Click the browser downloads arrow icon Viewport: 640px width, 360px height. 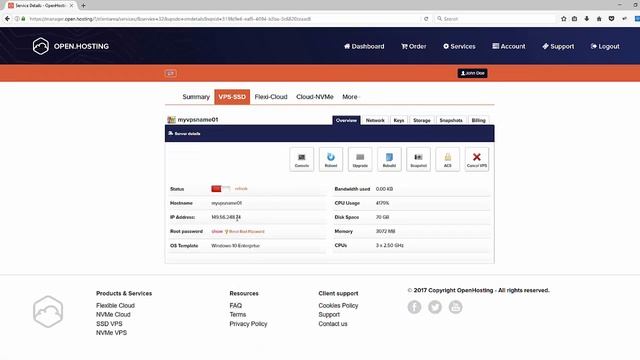coord(587,19)
